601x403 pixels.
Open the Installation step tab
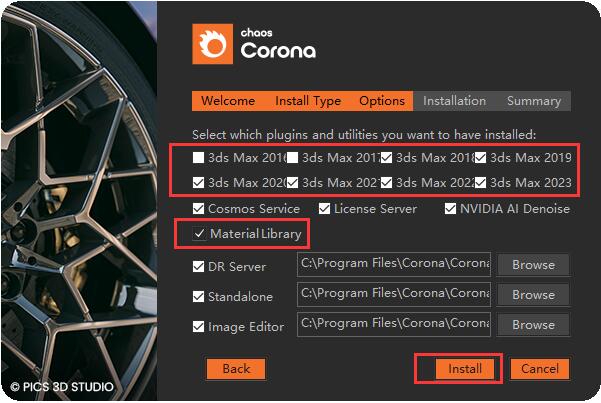click(455, 101)
